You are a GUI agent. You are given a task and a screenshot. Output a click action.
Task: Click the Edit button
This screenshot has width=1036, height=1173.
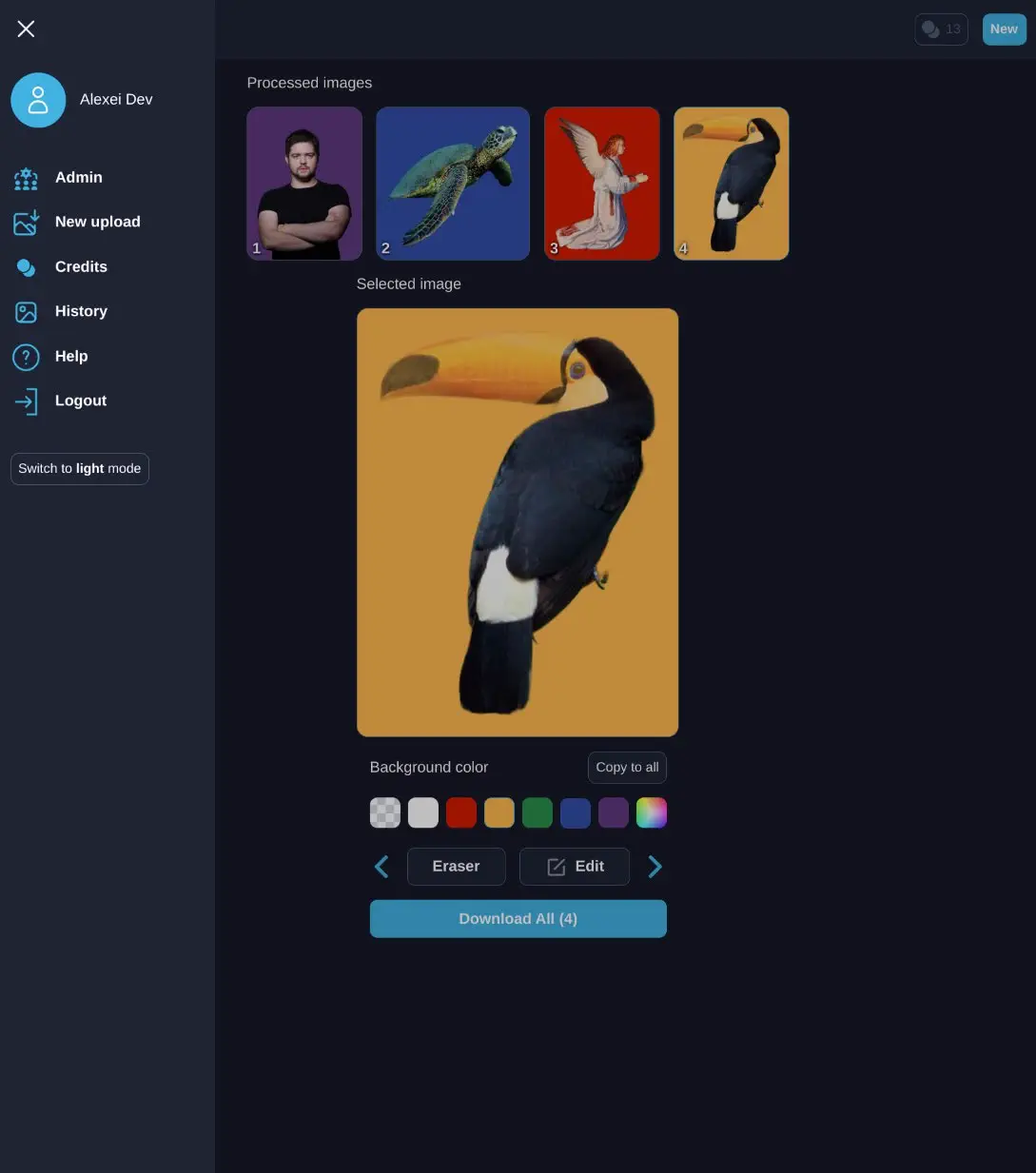575,867
